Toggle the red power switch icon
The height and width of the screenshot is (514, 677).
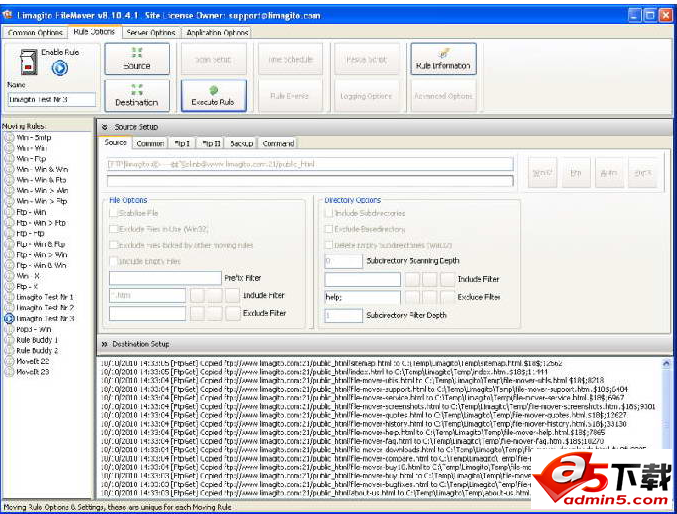(29, 62)
